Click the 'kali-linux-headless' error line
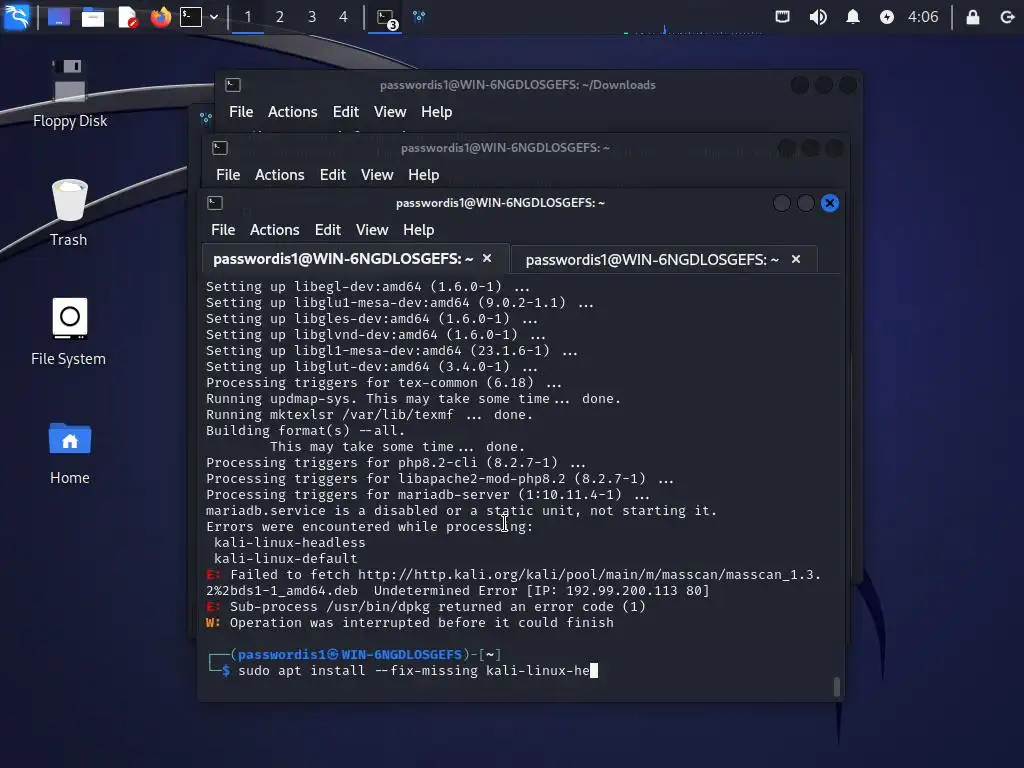This screenshot has width=1024, height=768. click(x=289, y=543)
